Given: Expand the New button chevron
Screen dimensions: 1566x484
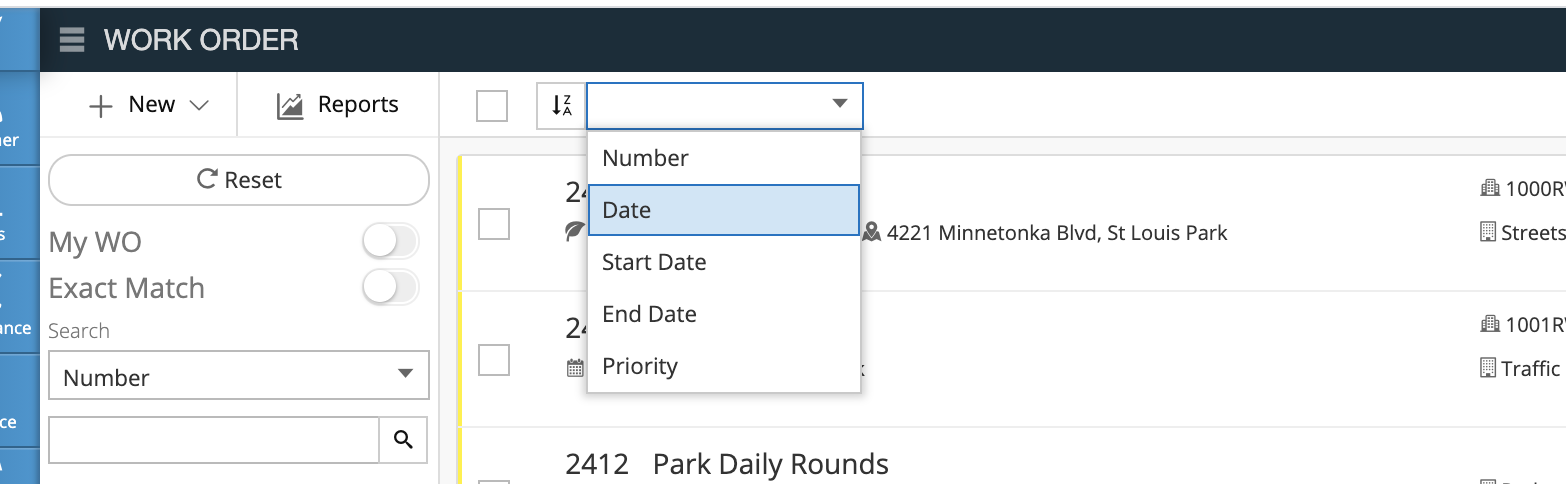Looking at the screenshot, I should click(x=198, y=105).
